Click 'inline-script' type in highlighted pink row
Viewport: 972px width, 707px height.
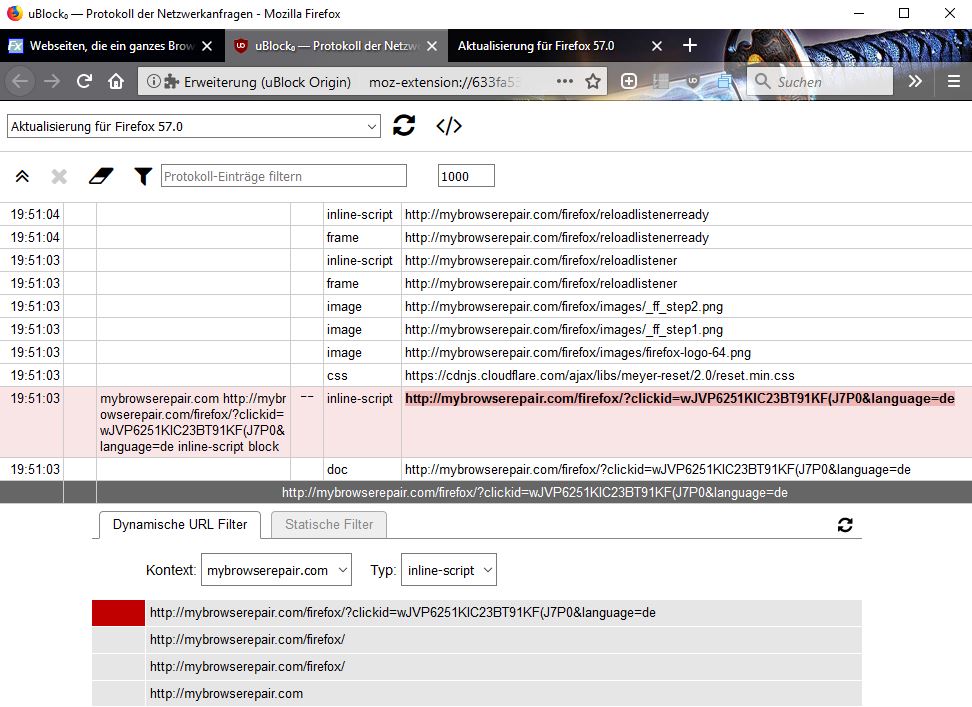click(x=360, y=398)
